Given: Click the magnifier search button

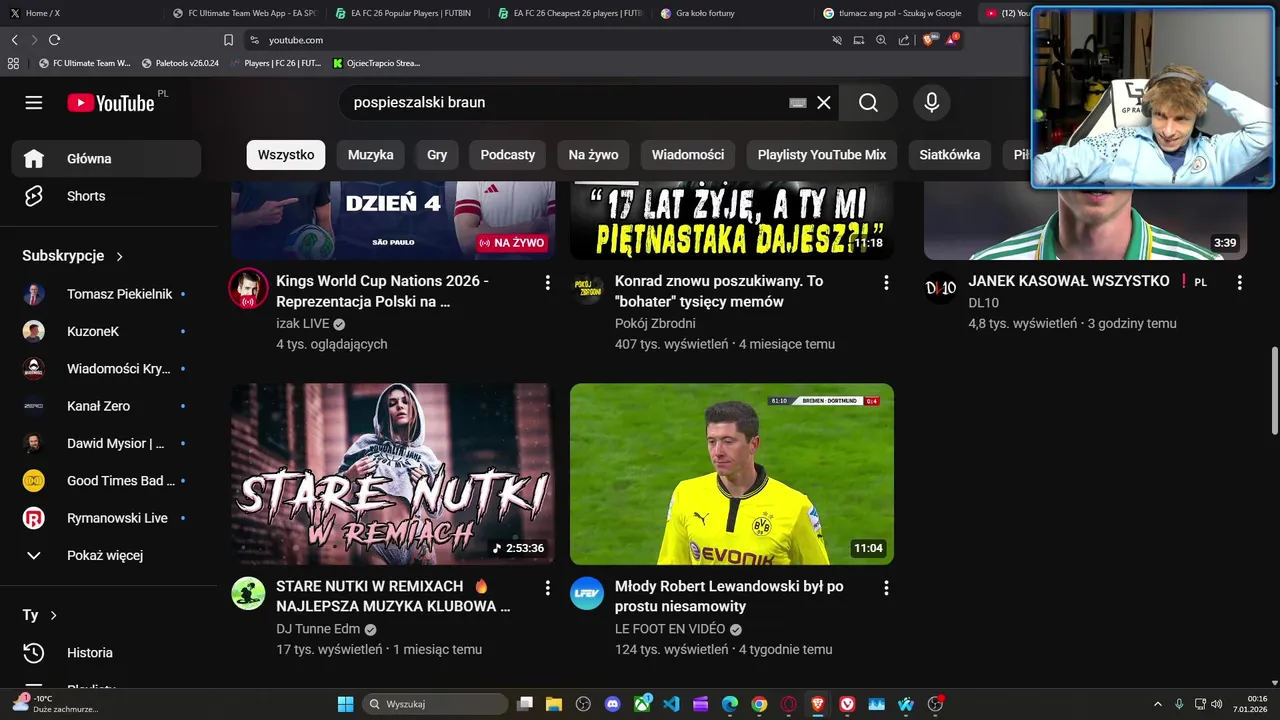Looking at the screenshot, I should click(868, 103).
